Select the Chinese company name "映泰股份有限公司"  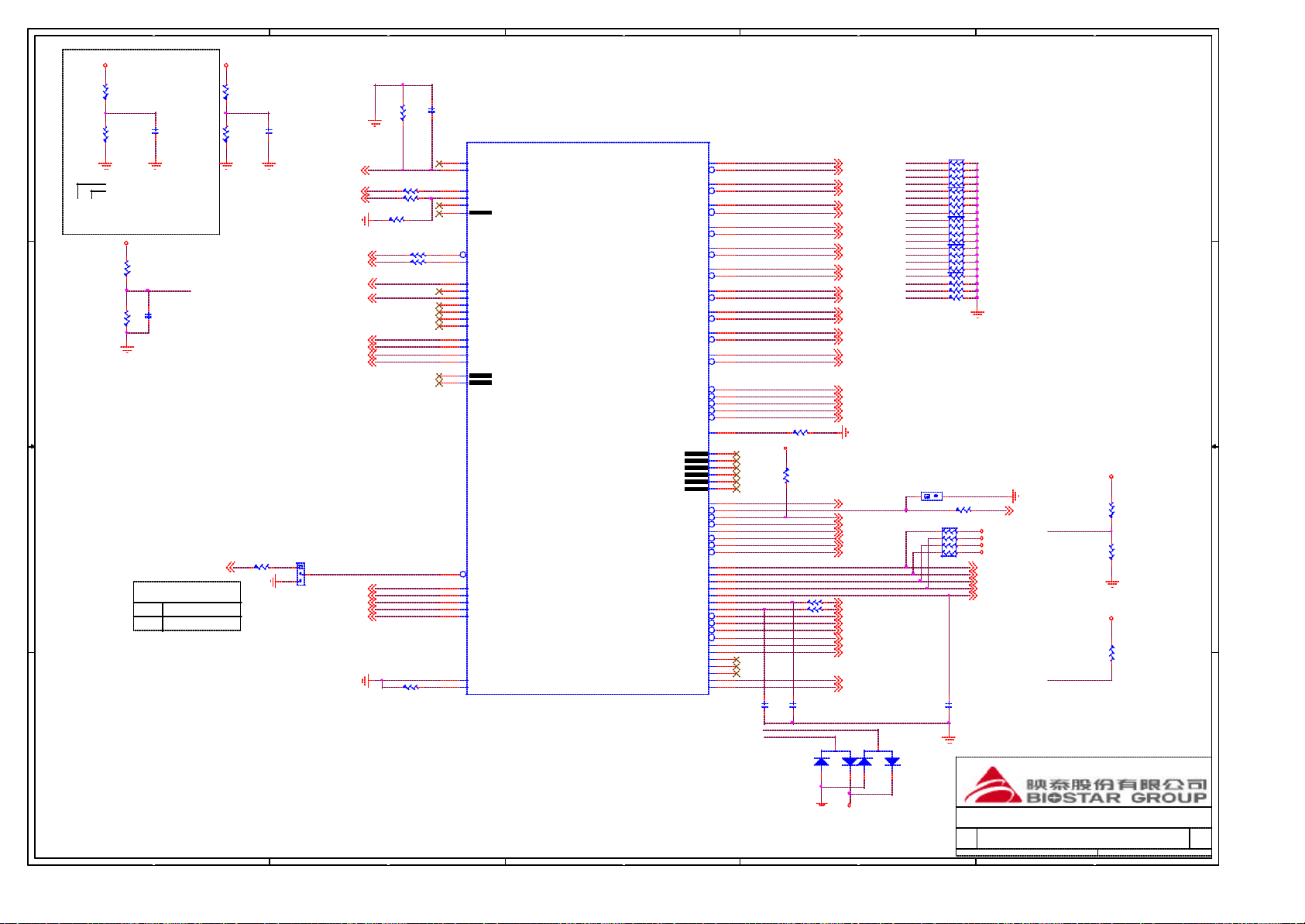point(1116,785)
